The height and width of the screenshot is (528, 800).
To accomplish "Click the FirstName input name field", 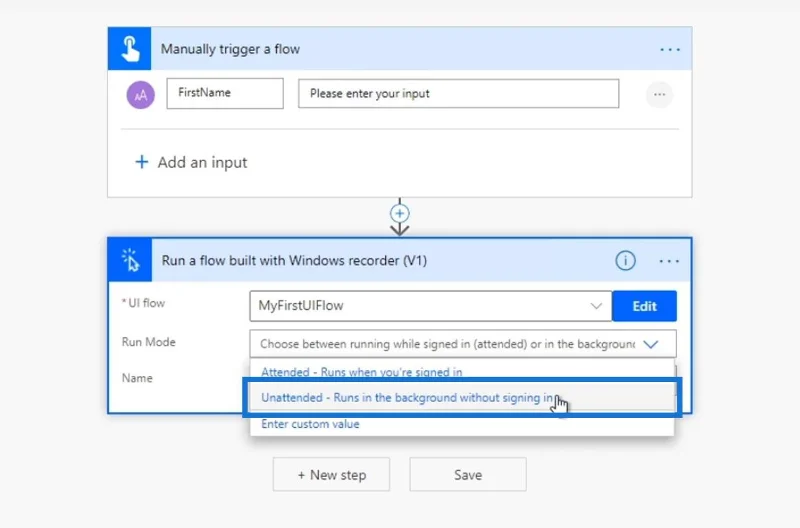I will (x=225, y=93).
